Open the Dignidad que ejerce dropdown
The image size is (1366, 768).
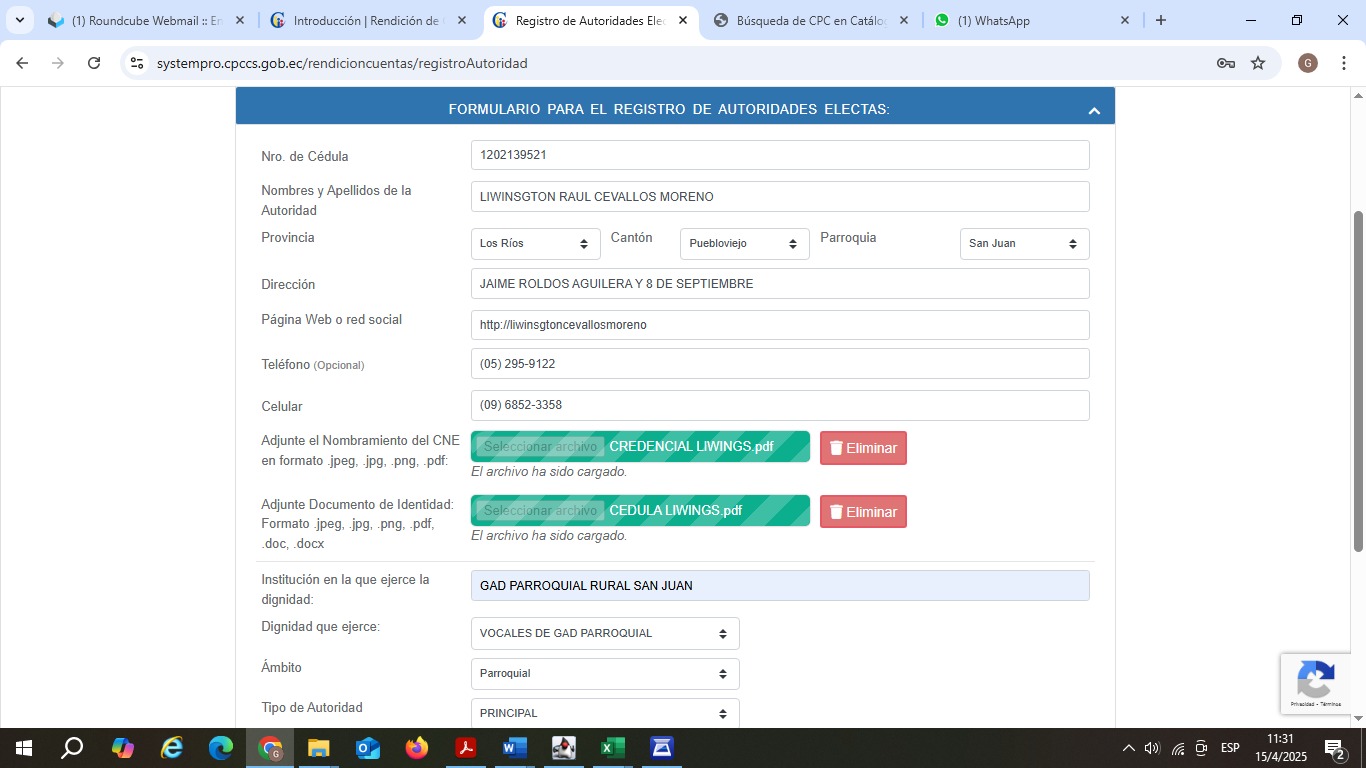pos(604,634)
